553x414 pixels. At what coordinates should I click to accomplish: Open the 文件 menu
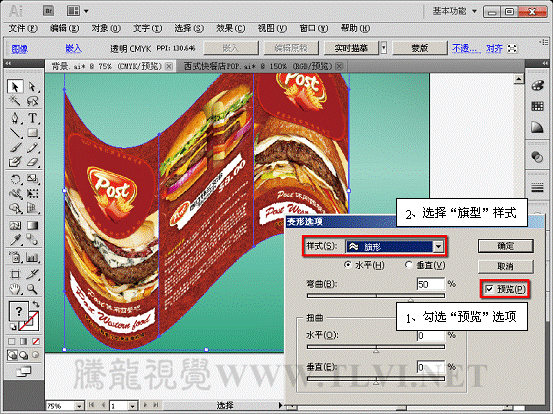(23, 28)
